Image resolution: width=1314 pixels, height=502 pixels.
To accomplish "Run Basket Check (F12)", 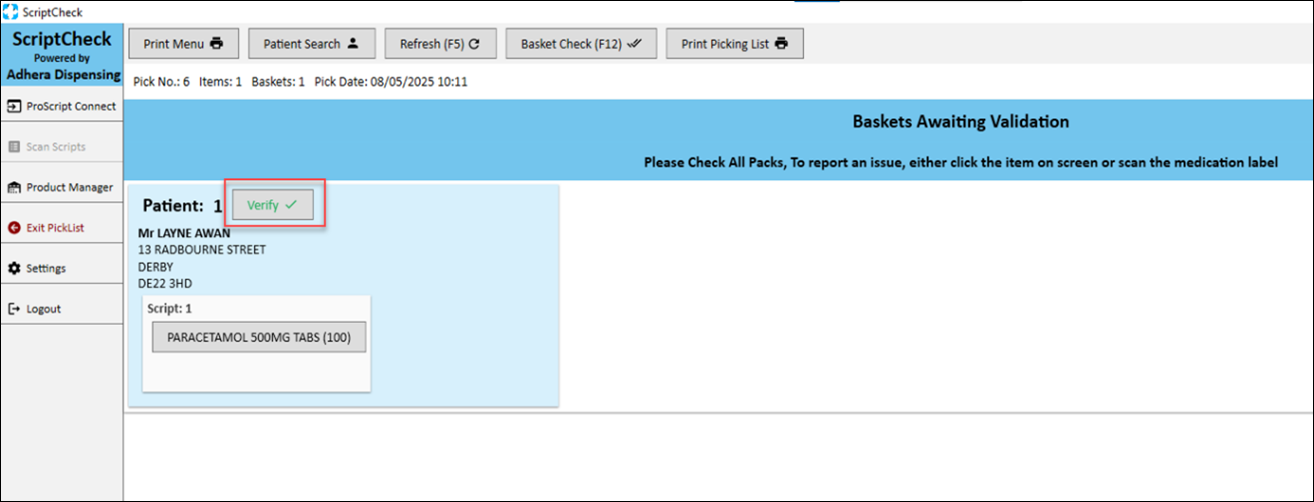I will coord(580,44).
